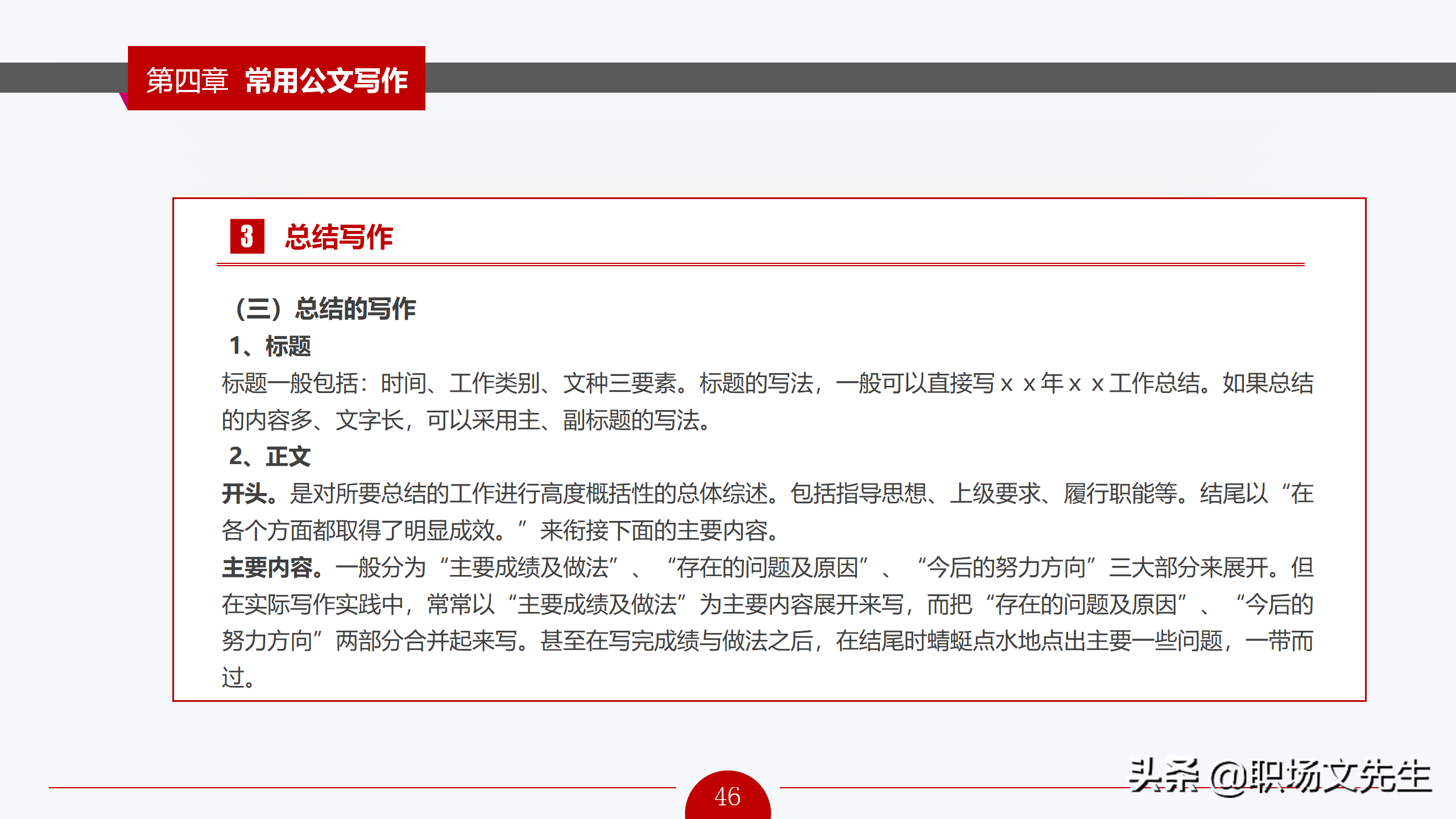The height and width of the screenshot is (819, 1456).
Task: Click the red double line under the heading
Action: (x=760, y=264)
